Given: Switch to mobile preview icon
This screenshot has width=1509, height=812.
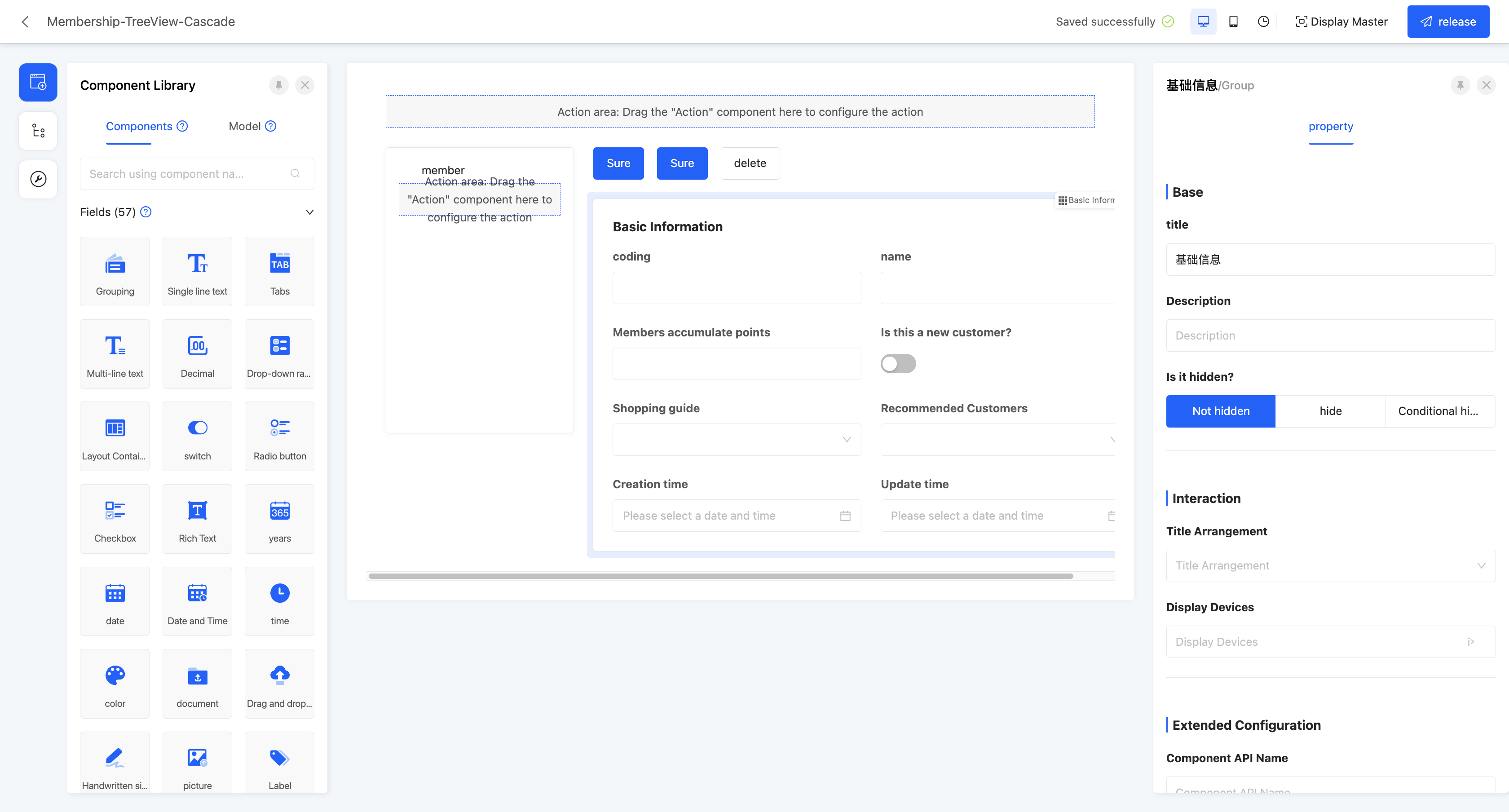Looking at the screenshot, I should pos(1234,21).
